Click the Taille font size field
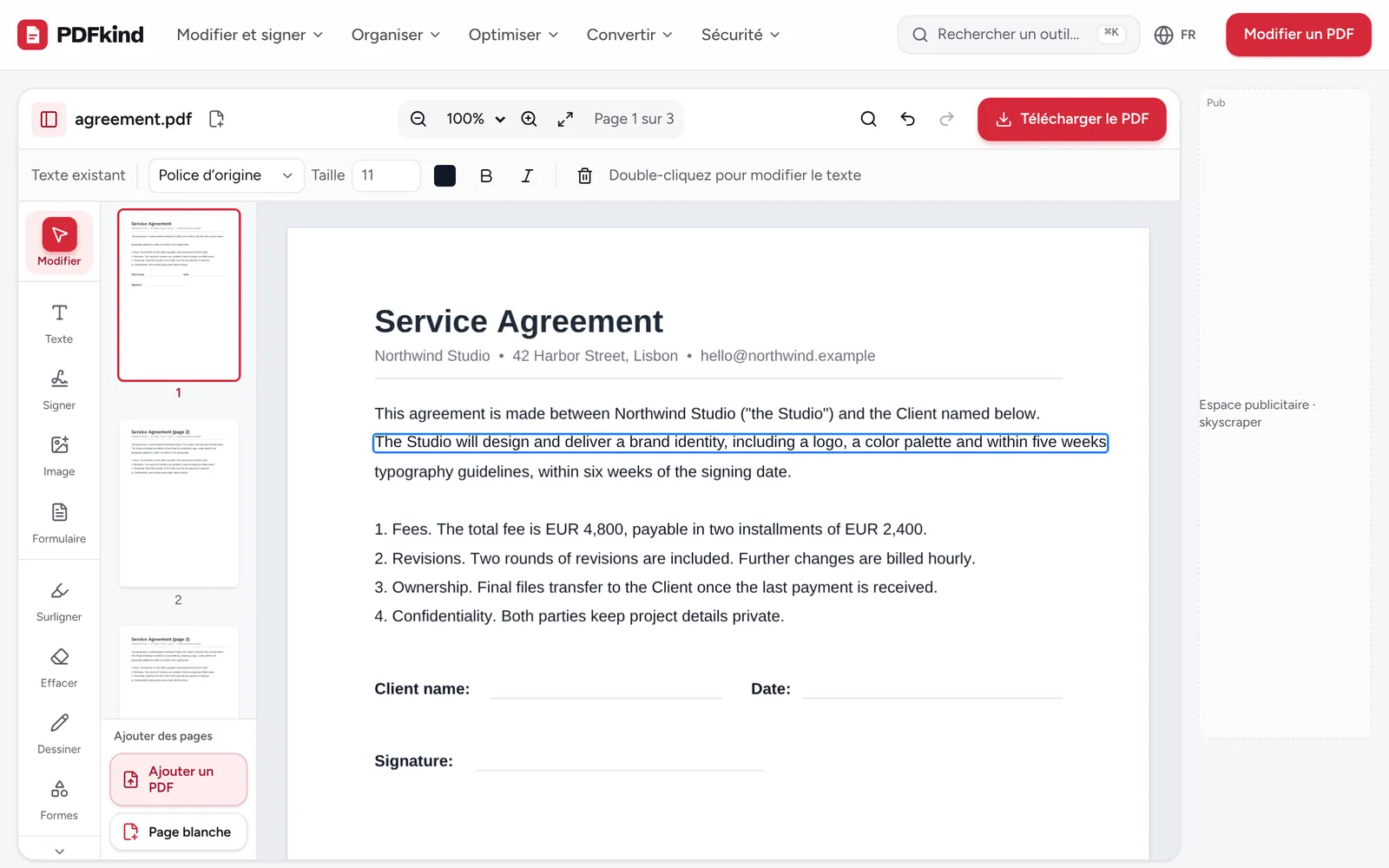Viewport: 1389px width, 868px height. coord(386,175)
